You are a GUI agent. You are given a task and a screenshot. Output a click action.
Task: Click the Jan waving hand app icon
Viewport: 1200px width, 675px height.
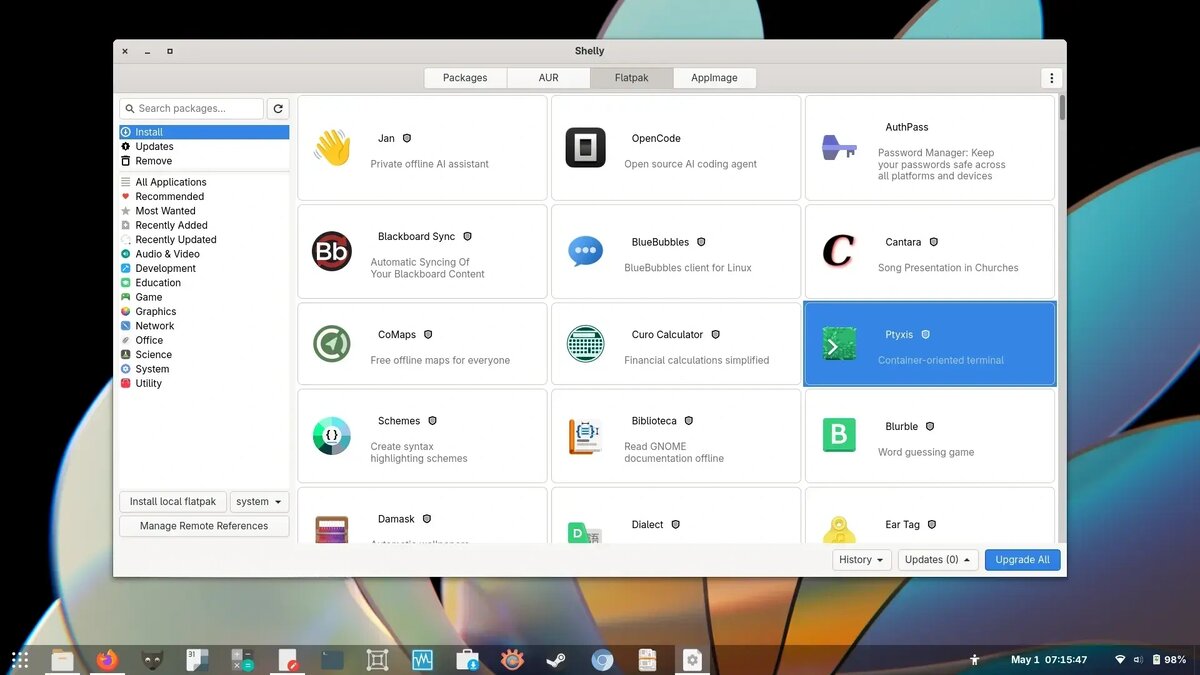click(332, 147)
